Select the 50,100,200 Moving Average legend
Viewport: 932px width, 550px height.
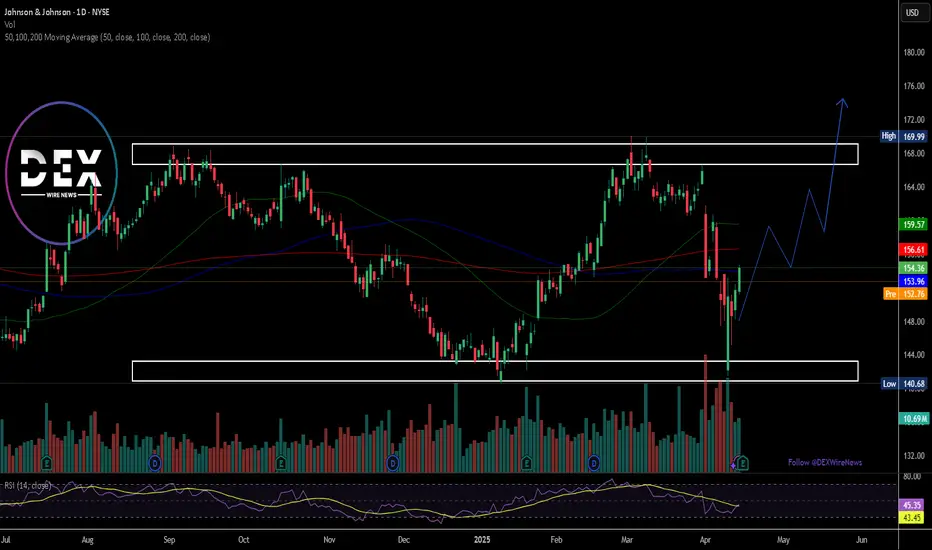[x=107, y=37]
